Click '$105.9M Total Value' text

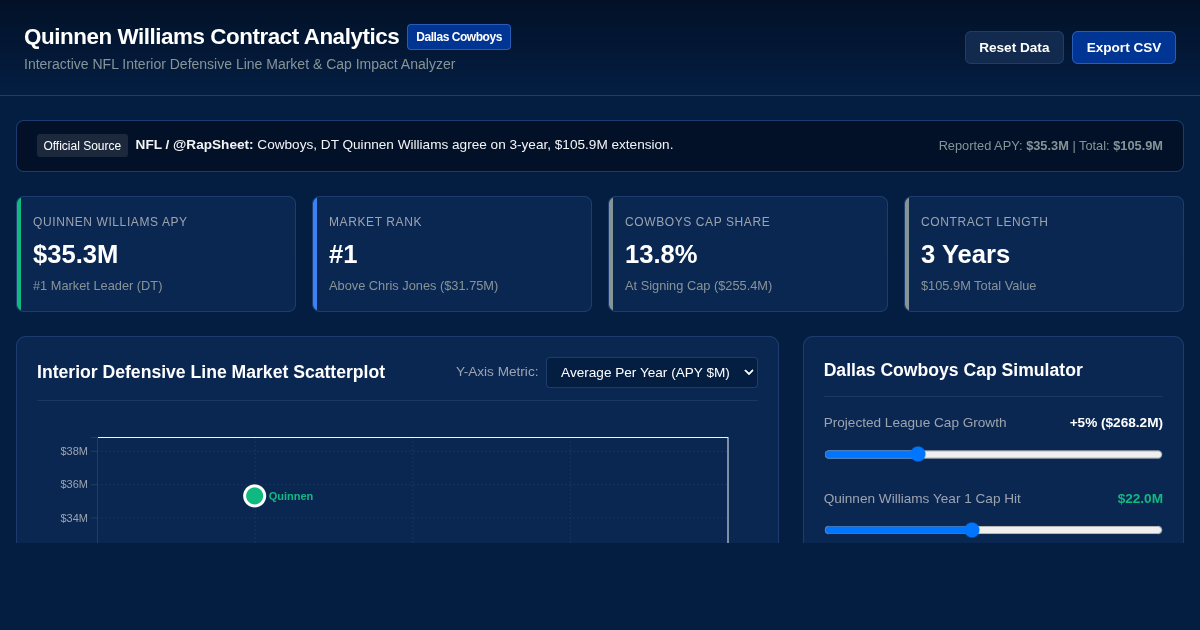pyautogui.click(x=978, y=286)
